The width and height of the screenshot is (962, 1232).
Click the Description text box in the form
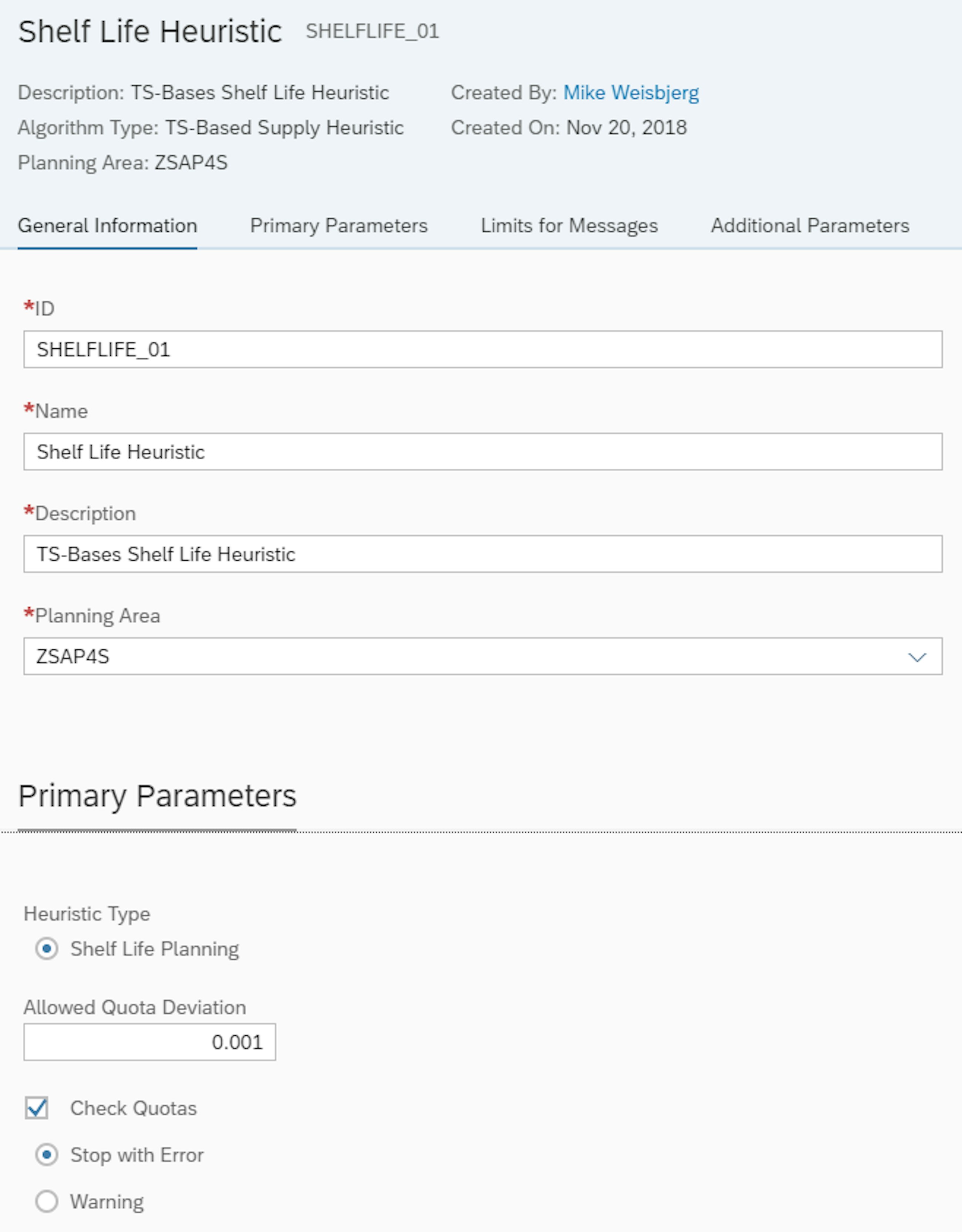pos(482,554)
